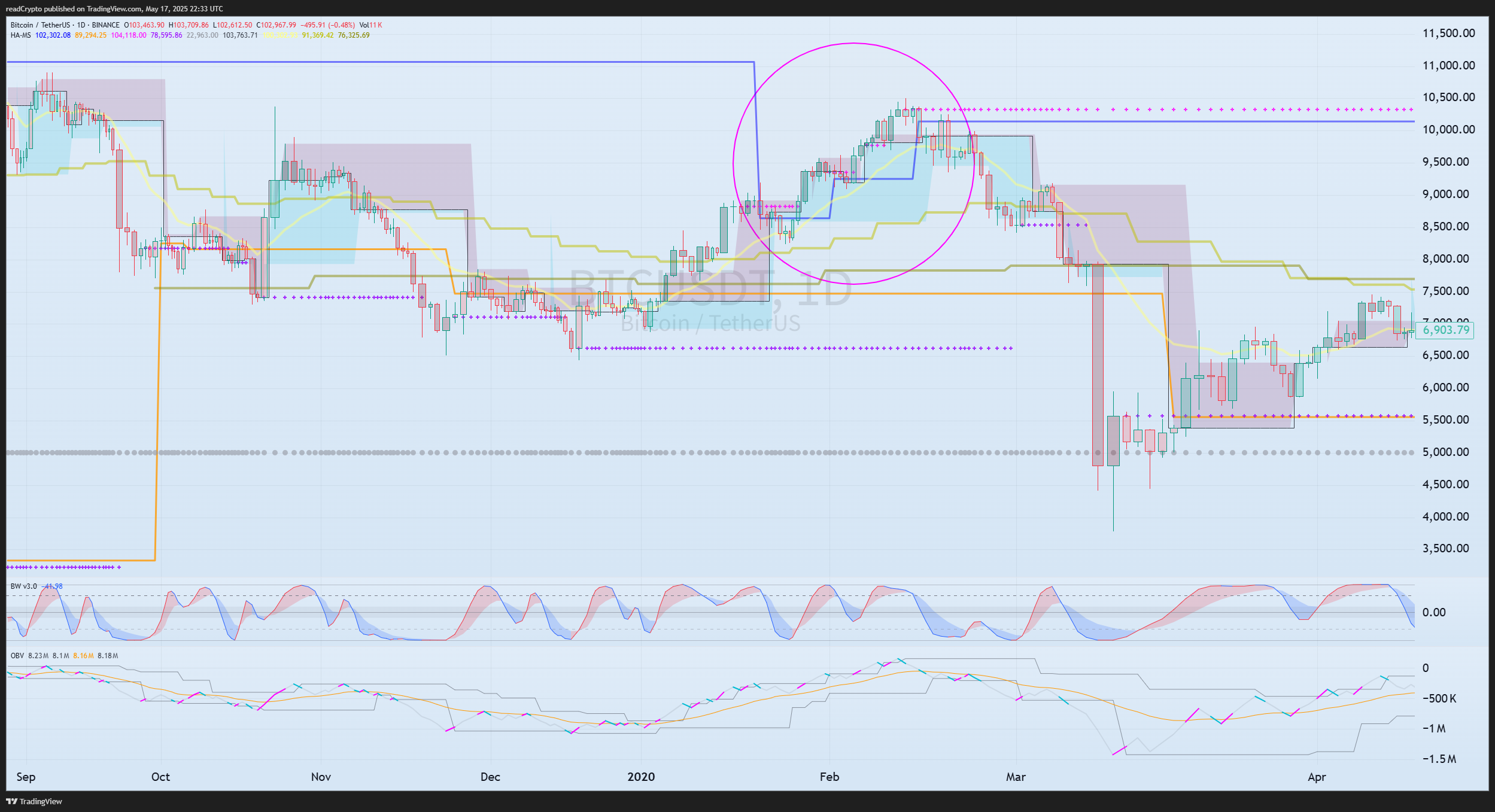Viewport: 1495px width, 812px height.
Task: Click the 'Apr' time axis label
Action: pyautogui.click(x=1317, y=777)
